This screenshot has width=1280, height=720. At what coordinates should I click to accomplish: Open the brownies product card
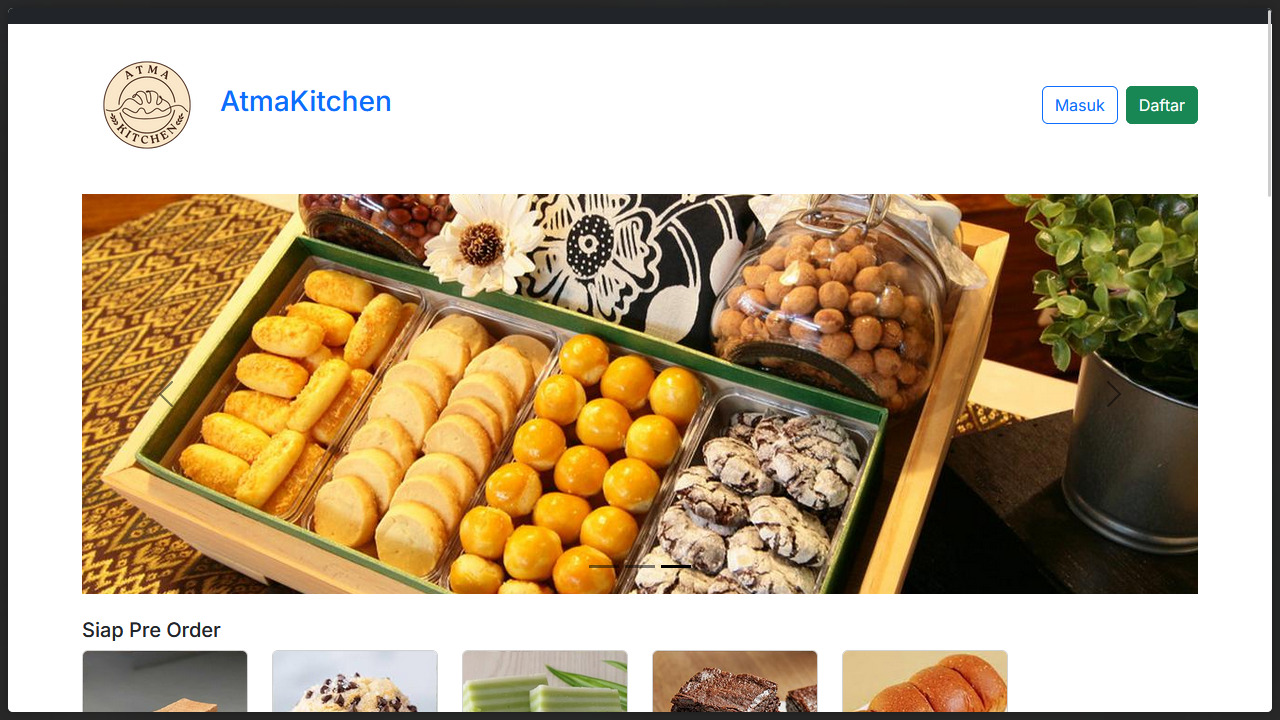(735, 681)
